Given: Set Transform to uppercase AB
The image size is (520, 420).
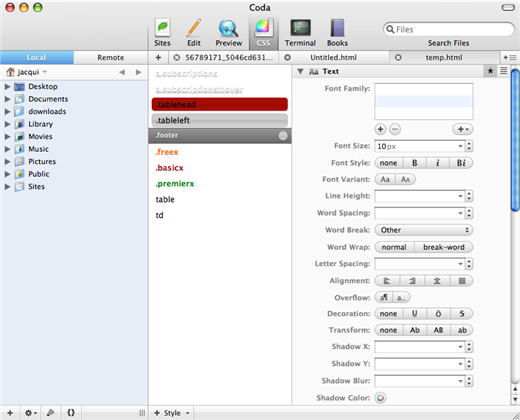Looking at the screenshot, I should [x=438, y=330].
